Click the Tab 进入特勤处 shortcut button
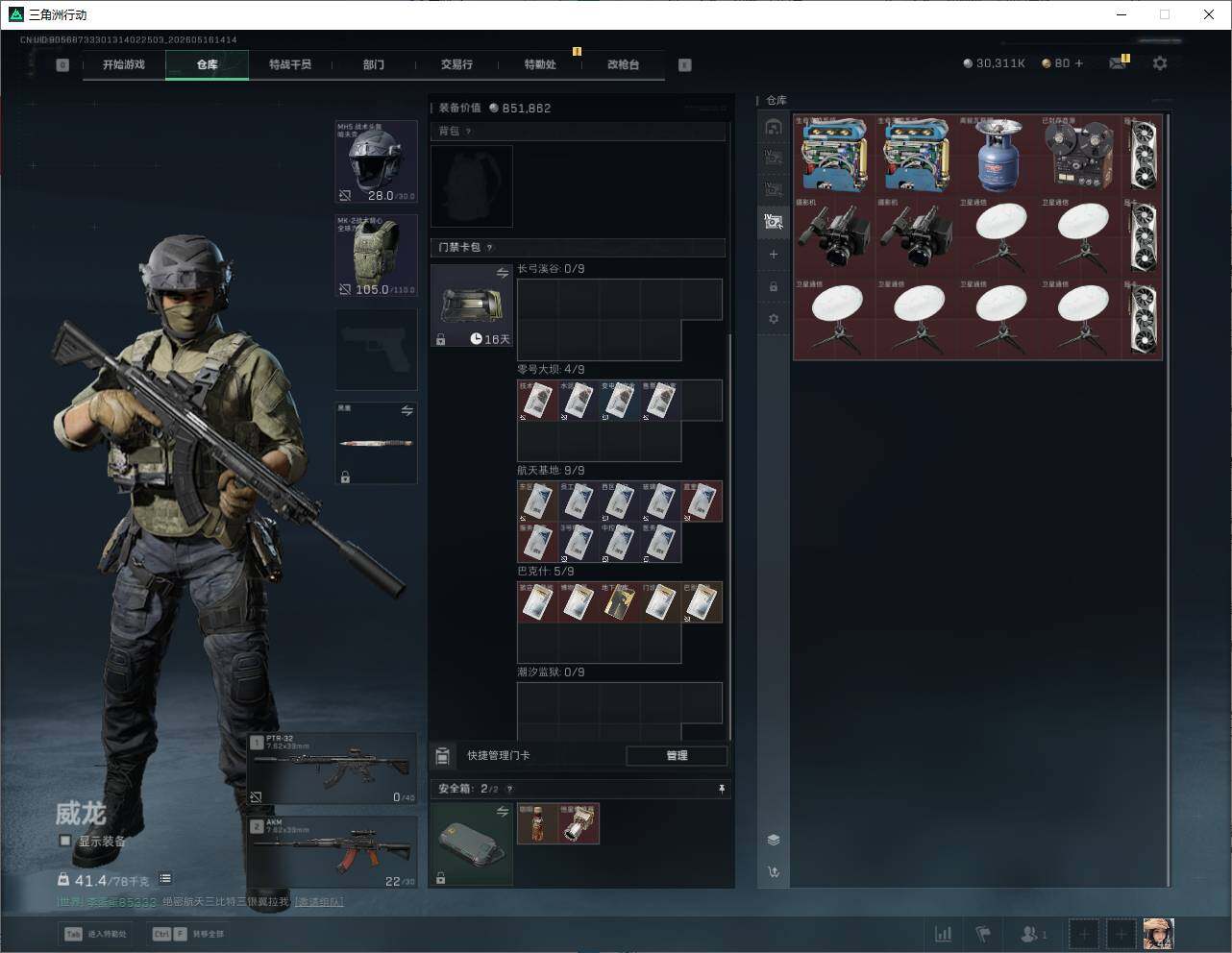 [95, 934]
